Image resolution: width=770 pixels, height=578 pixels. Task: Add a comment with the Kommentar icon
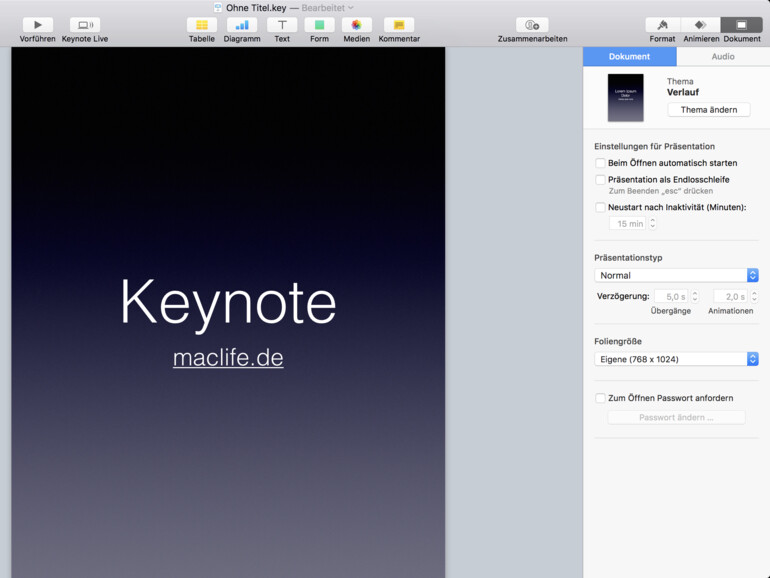pos(399,25)
